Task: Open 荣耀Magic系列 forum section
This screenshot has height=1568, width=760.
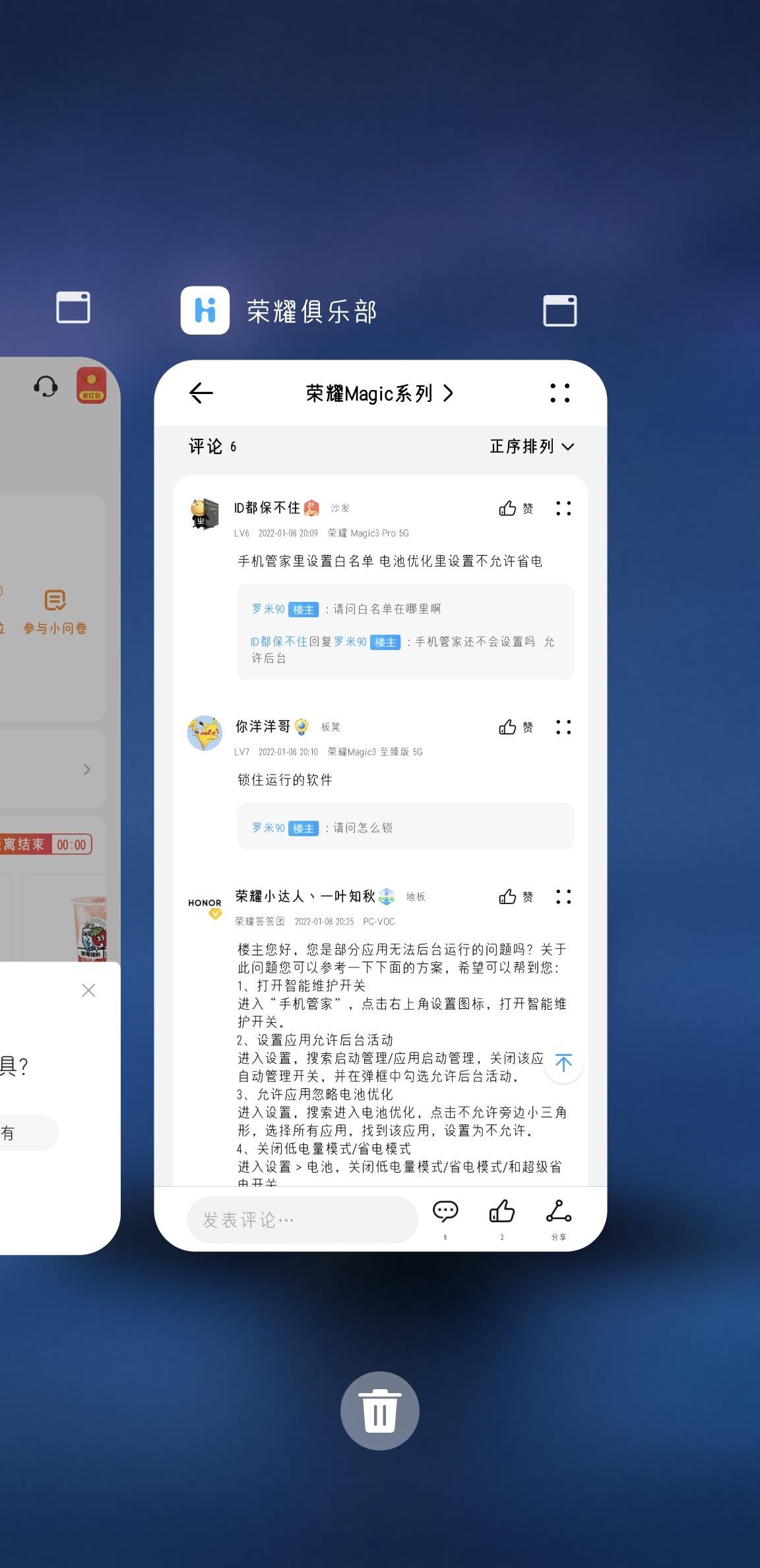Action: coord(380,393)
